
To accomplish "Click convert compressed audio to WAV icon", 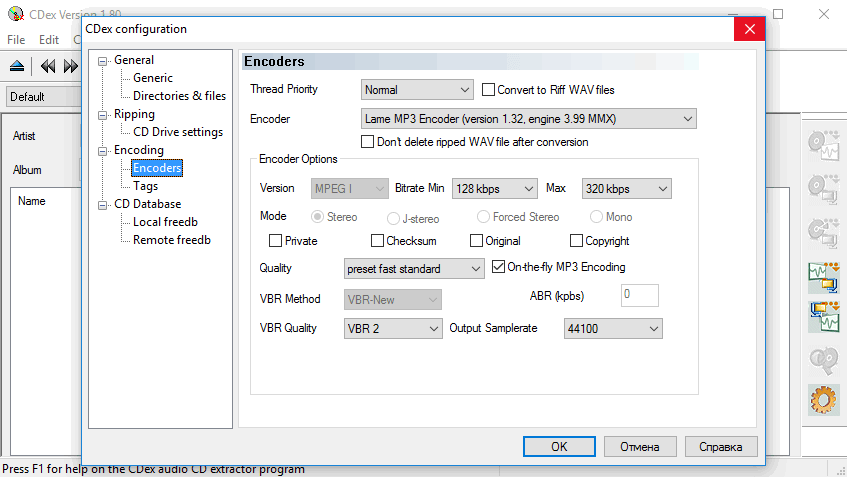I will pyautogui.click(x=824, y=317).
